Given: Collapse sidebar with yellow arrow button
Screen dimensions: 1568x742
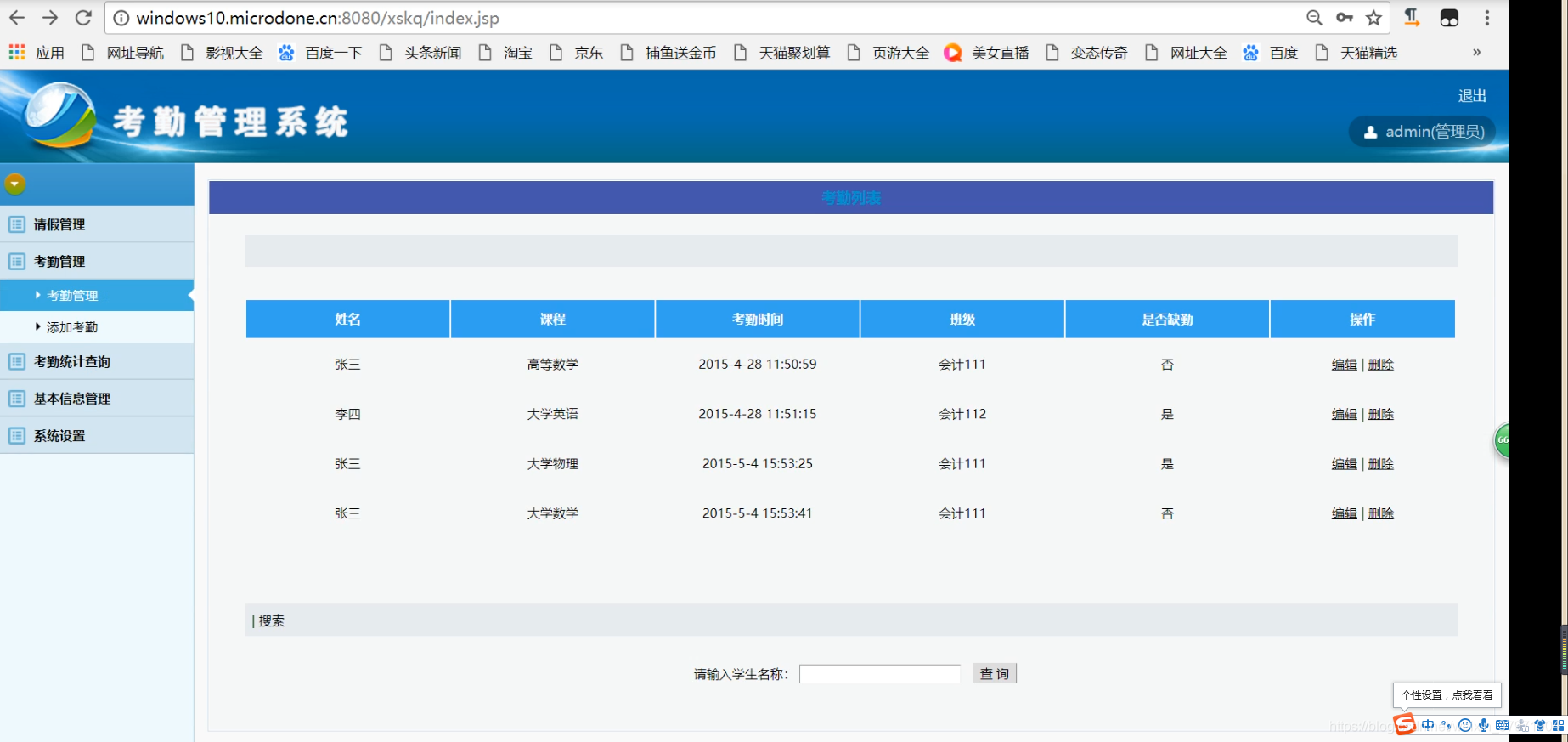Looking at the screenshot, I should (14, 184).
